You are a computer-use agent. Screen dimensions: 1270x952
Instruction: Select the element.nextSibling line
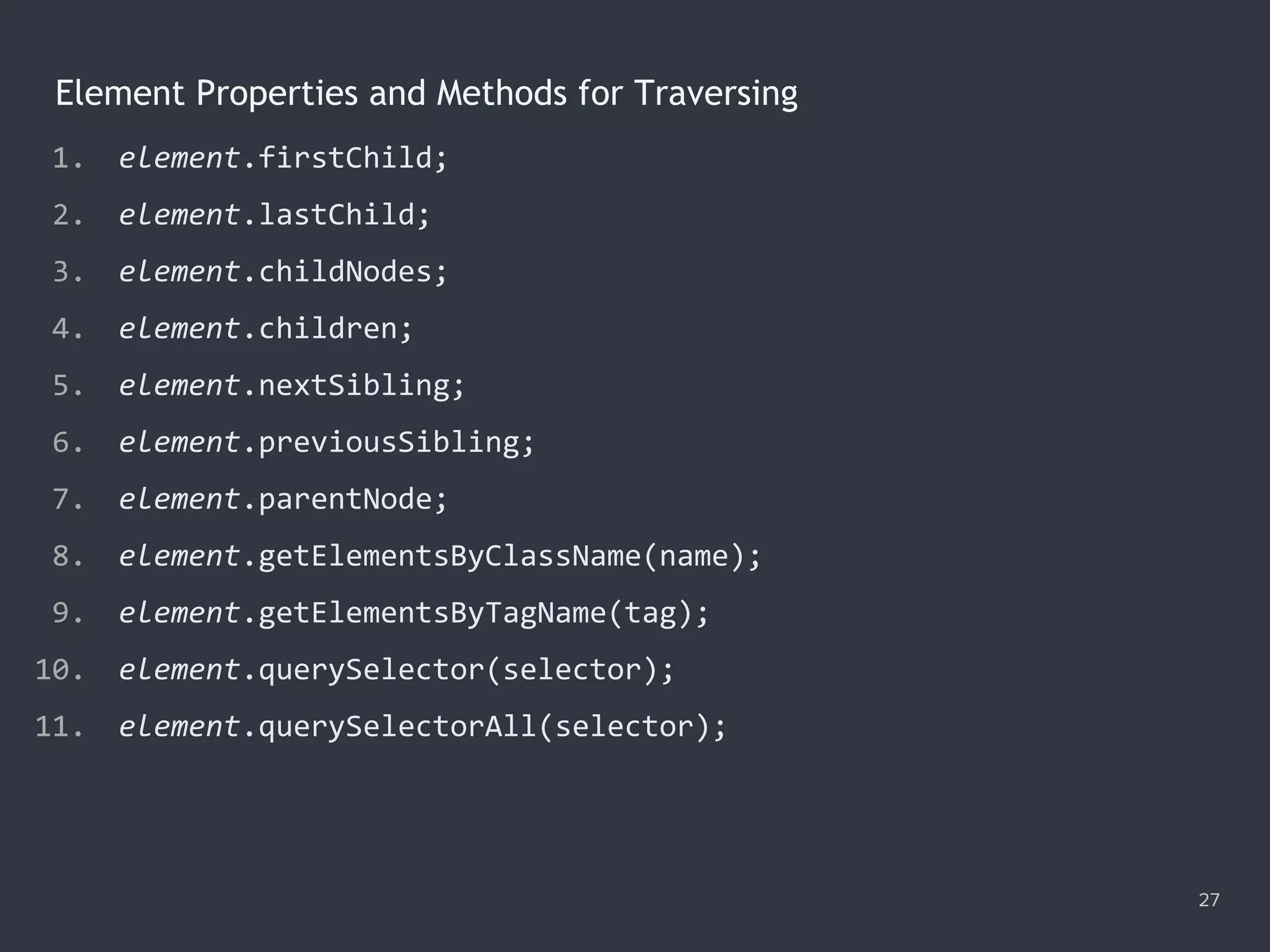click(x=291, y=386)
